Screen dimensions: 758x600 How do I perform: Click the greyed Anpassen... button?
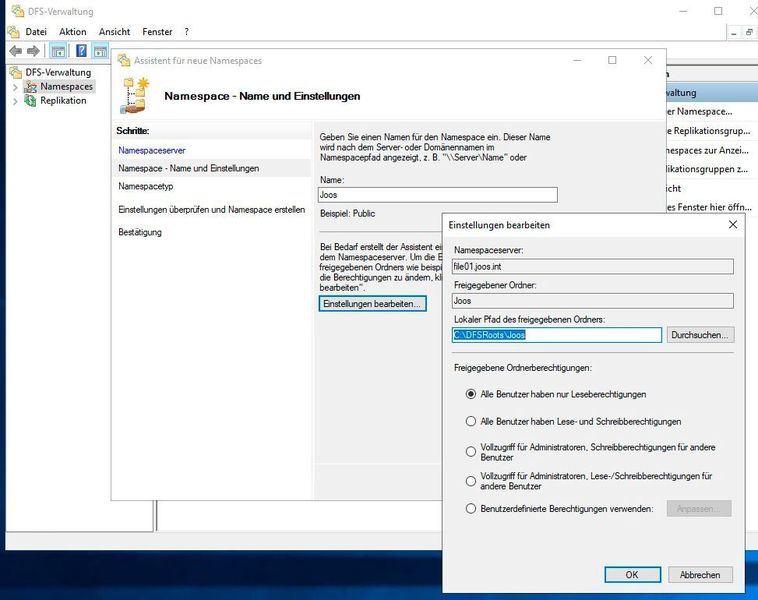pos(699,508)
